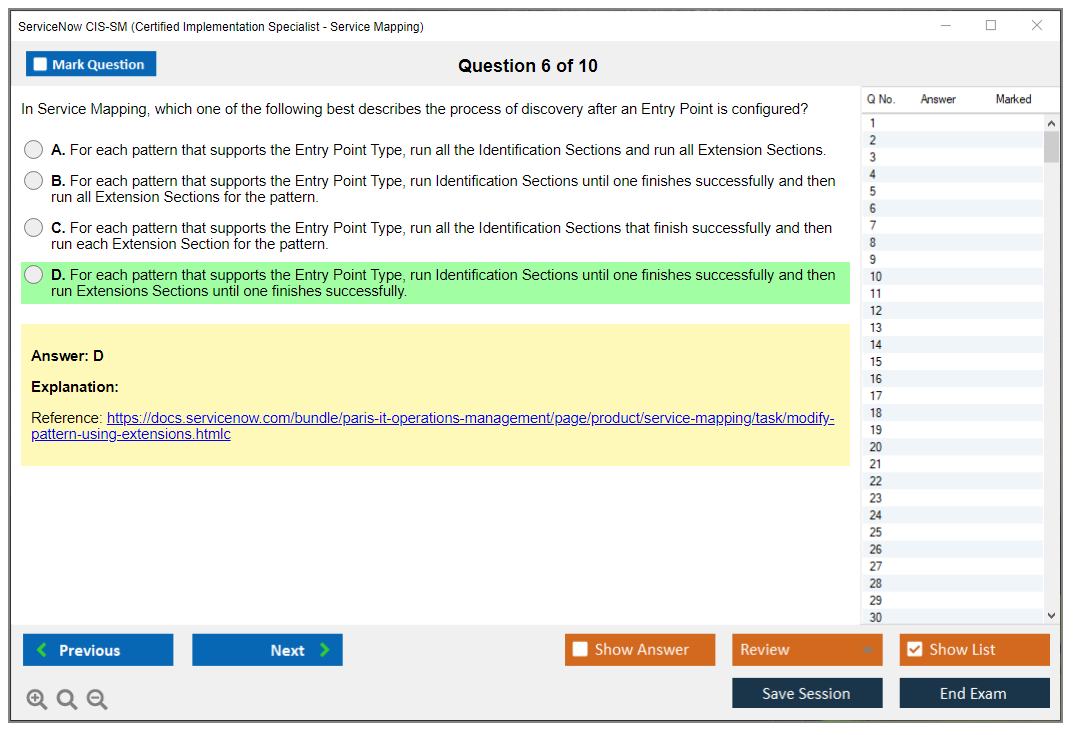The width and height of the screenshot is (1075, 735).
Task: Jump to question 10 in list
Action: [876, 277]
